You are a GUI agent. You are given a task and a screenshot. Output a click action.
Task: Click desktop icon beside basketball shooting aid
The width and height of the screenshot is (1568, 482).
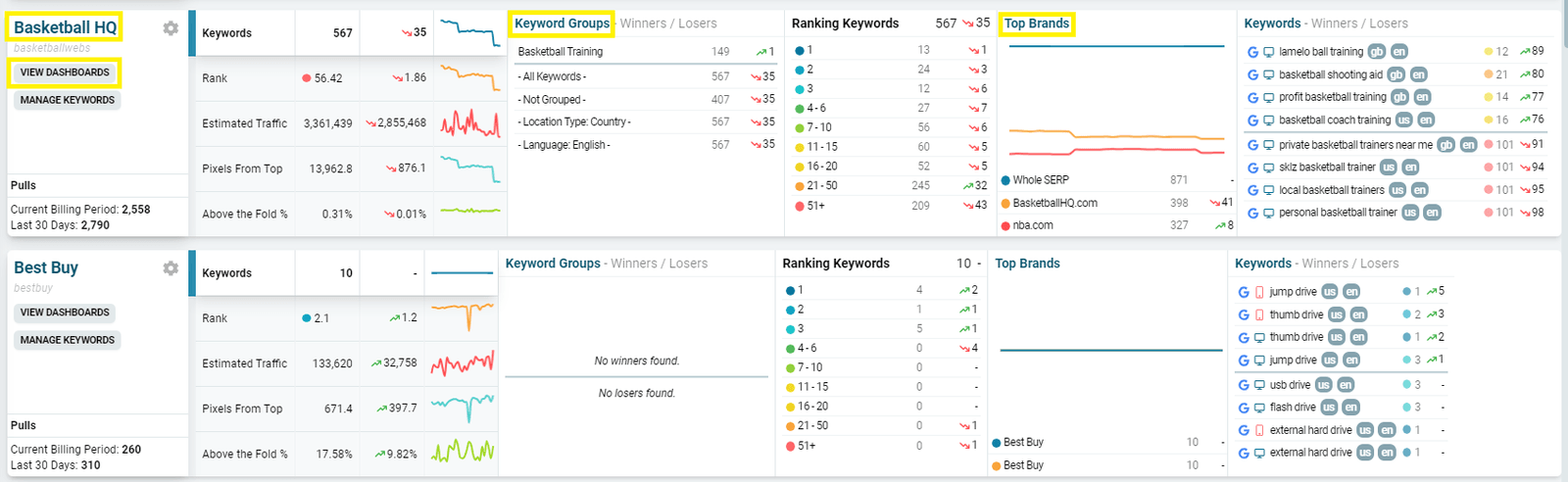1269,74
